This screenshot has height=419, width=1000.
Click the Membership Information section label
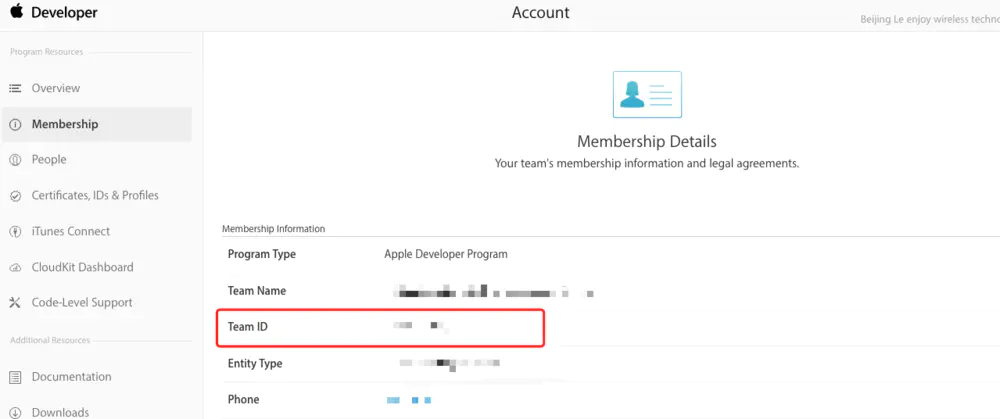(x=273, y=228)
